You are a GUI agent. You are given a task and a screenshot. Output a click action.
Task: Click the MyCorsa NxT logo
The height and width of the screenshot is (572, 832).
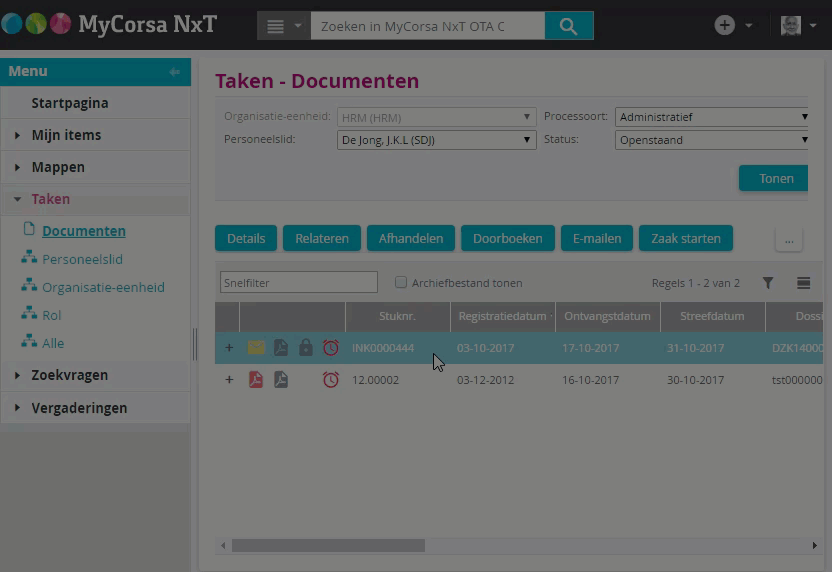click(109, 24)
